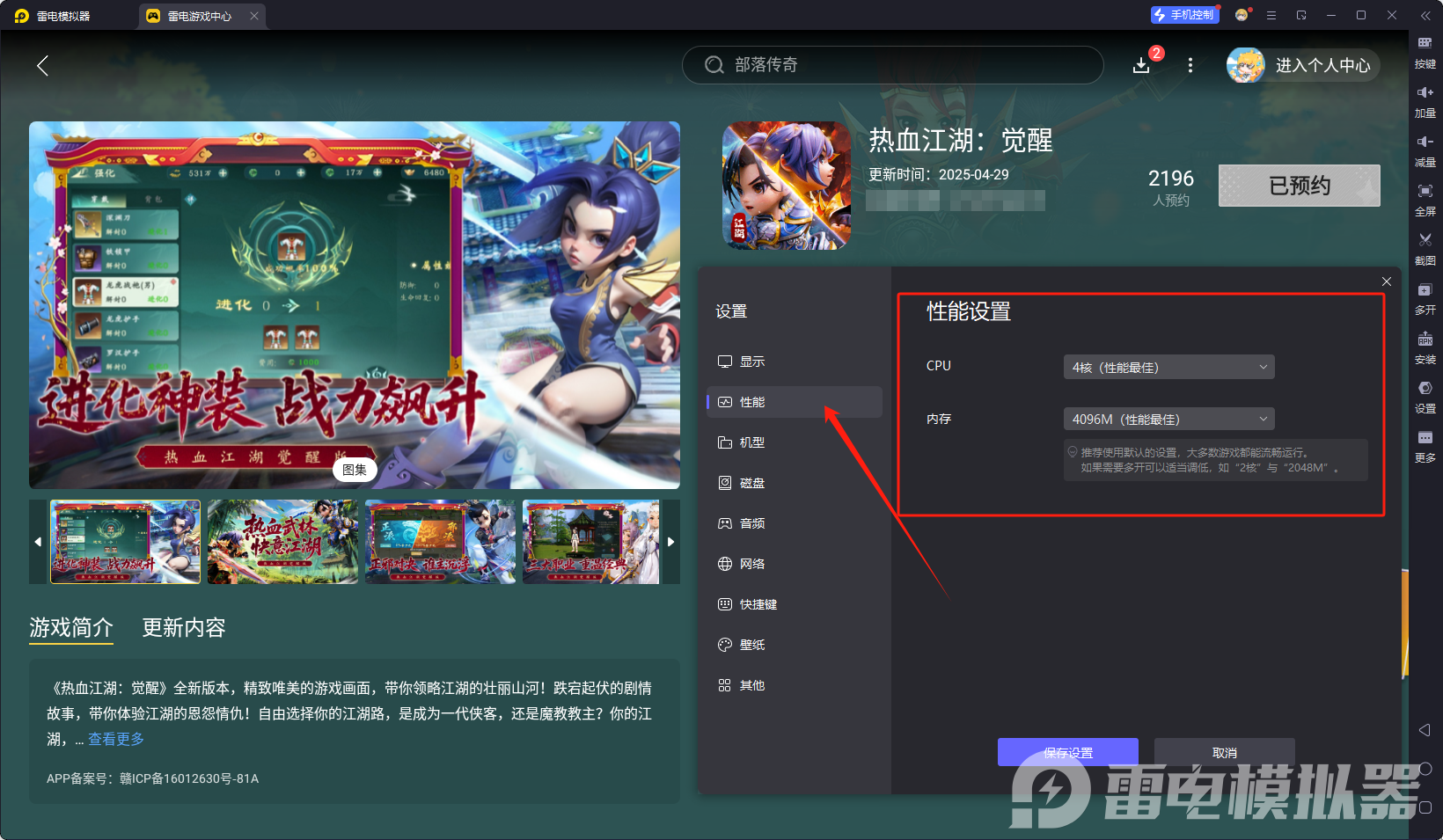The width and height of the screenshot is (1443, 840).
Task: Close the settings dialog
Action: click(x=1387, y=281)
